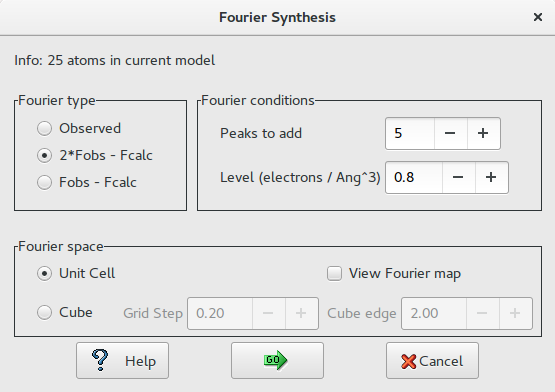Click the Cube edge value field
This screenshot has height=392, width=555.
434,313
